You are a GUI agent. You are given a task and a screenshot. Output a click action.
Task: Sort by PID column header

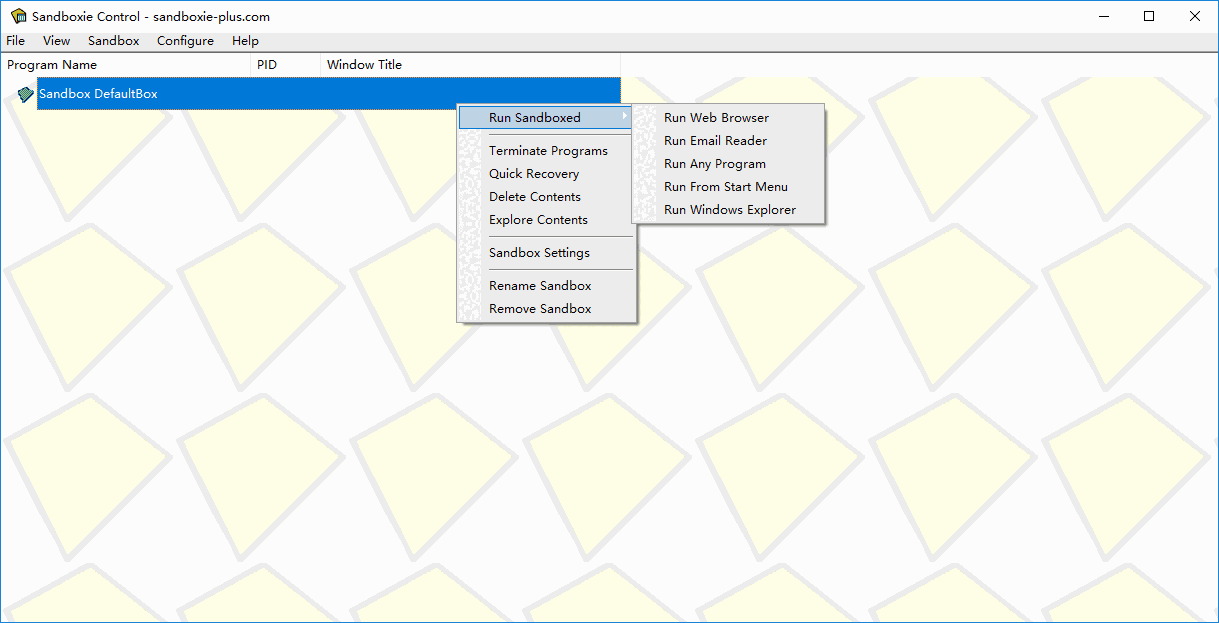tap(285, 65)
